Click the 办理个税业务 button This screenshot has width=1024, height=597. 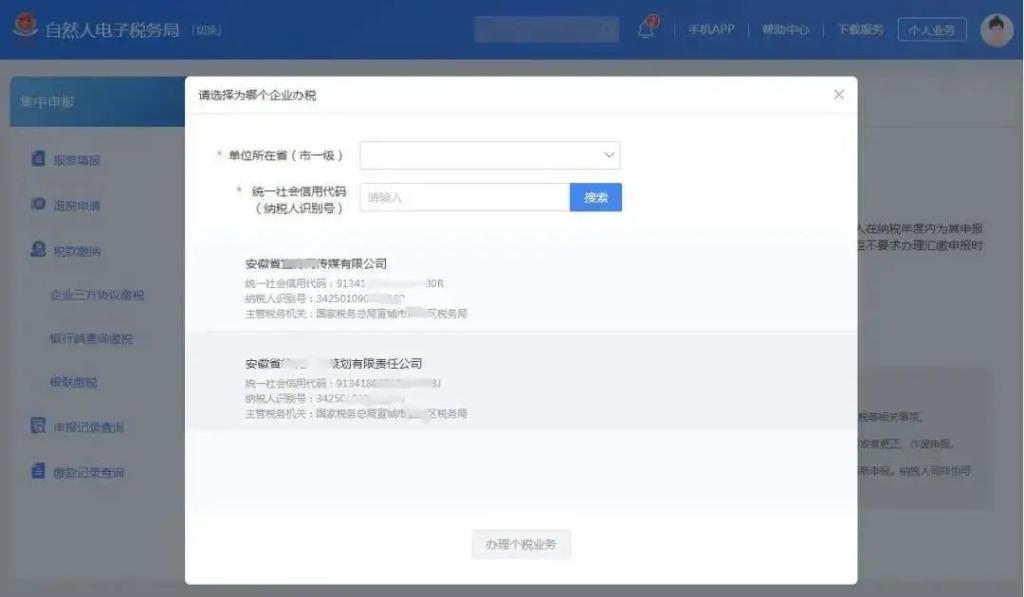tap(521, 545)
